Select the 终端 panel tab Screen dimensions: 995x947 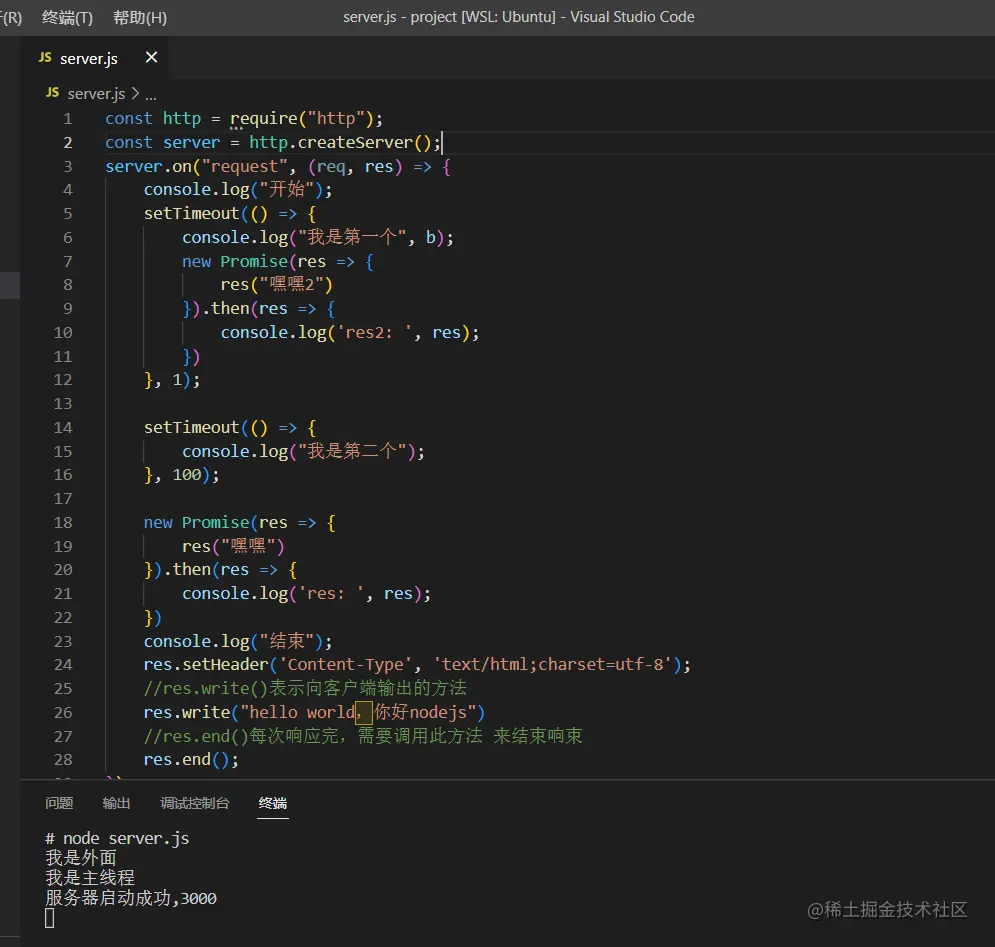pos(273,803)
